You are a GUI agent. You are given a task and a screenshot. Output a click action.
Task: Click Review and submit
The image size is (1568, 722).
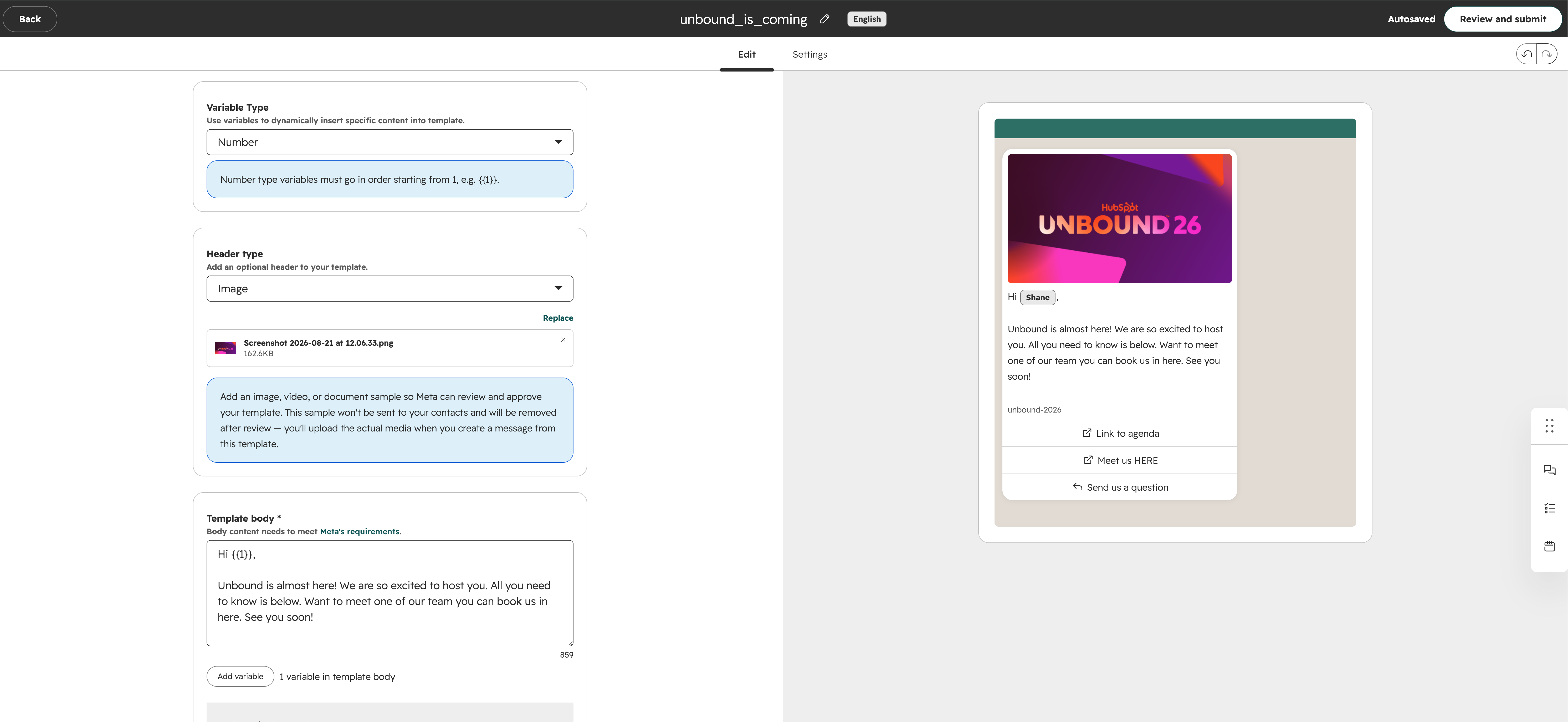coord(1502,19)
